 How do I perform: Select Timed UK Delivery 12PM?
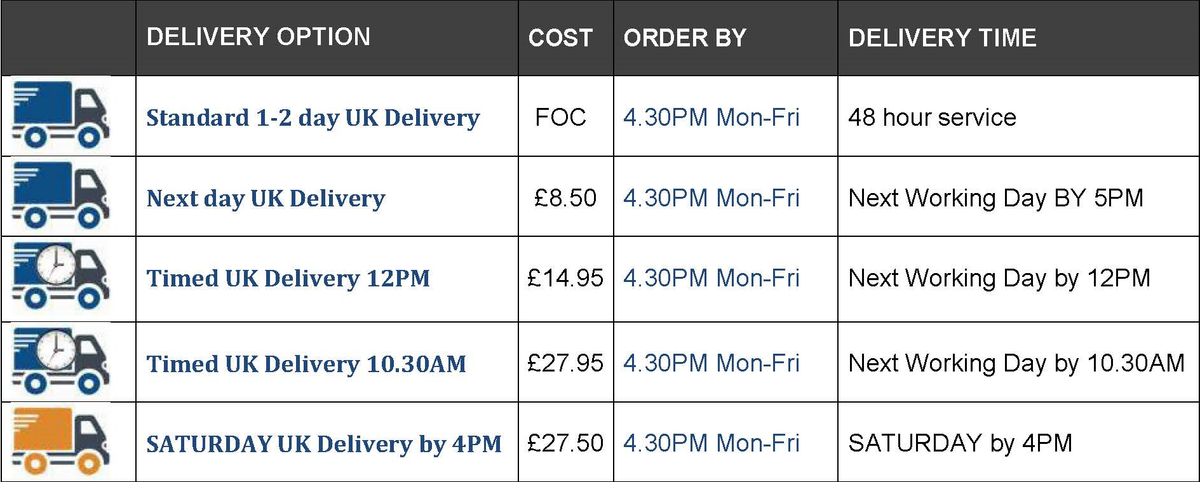(x=288, y=278)
